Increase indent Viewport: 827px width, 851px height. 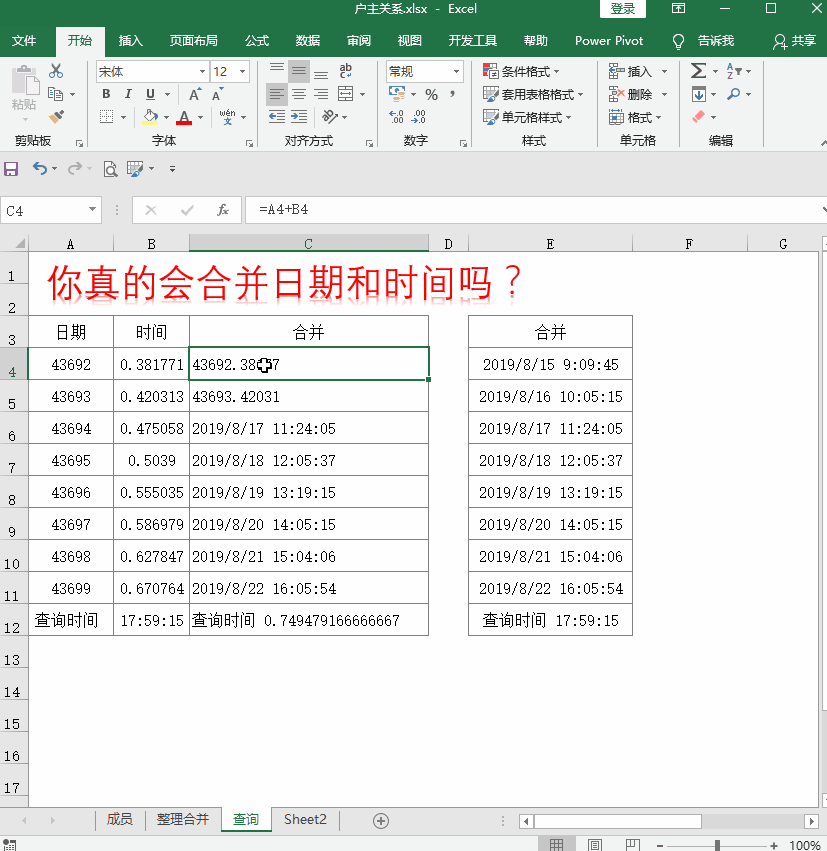[x=298, y=117]
